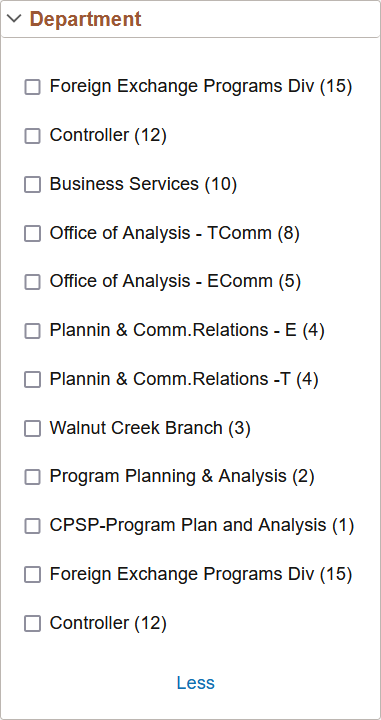Toggle Office of Analysis - EComm checkbox
This screenshot has width=381, height=720.
(x=32, y=282)
